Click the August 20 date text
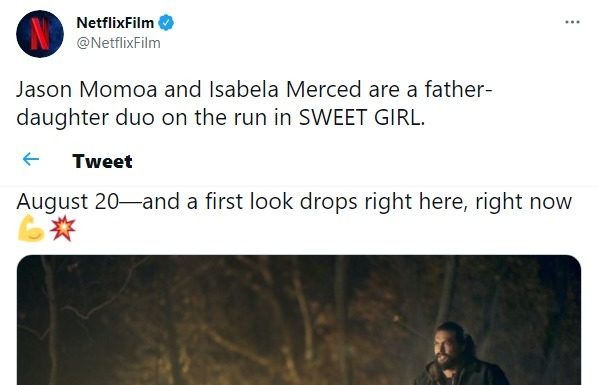598x385 pixels. 68,201
